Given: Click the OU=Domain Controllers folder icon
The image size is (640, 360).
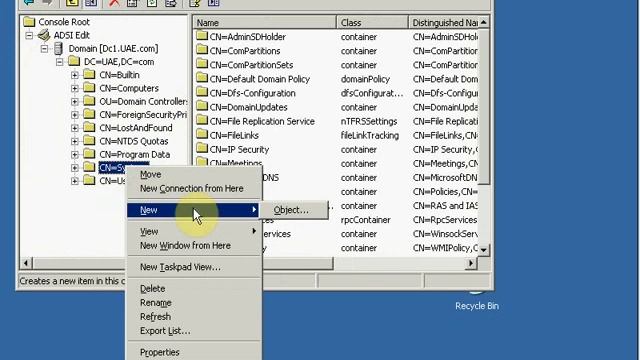Looking at the screenshot, I should pos(89,101).
